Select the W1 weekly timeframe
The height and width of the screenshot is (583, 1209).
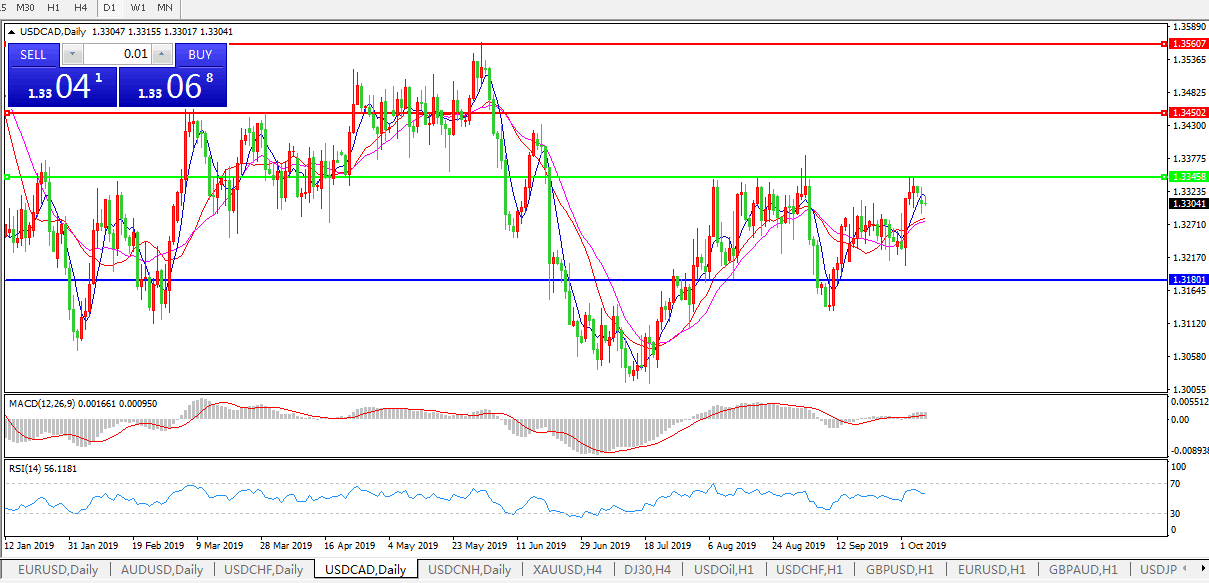pyautogui.click(x=137, y=8)
